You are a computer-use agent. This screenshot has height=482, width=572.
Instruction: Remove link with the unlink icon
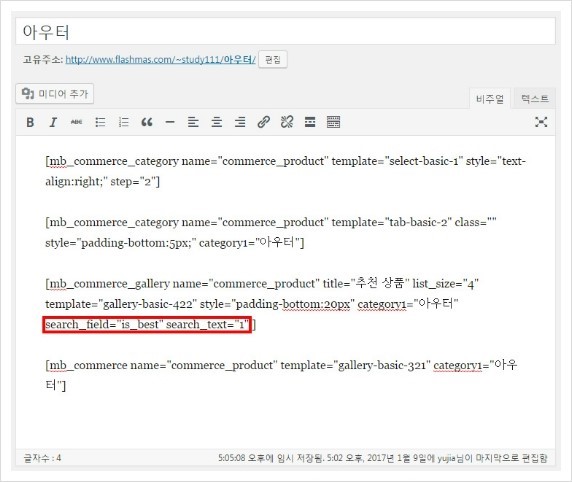pyautogui.click(x=287, y=122)
